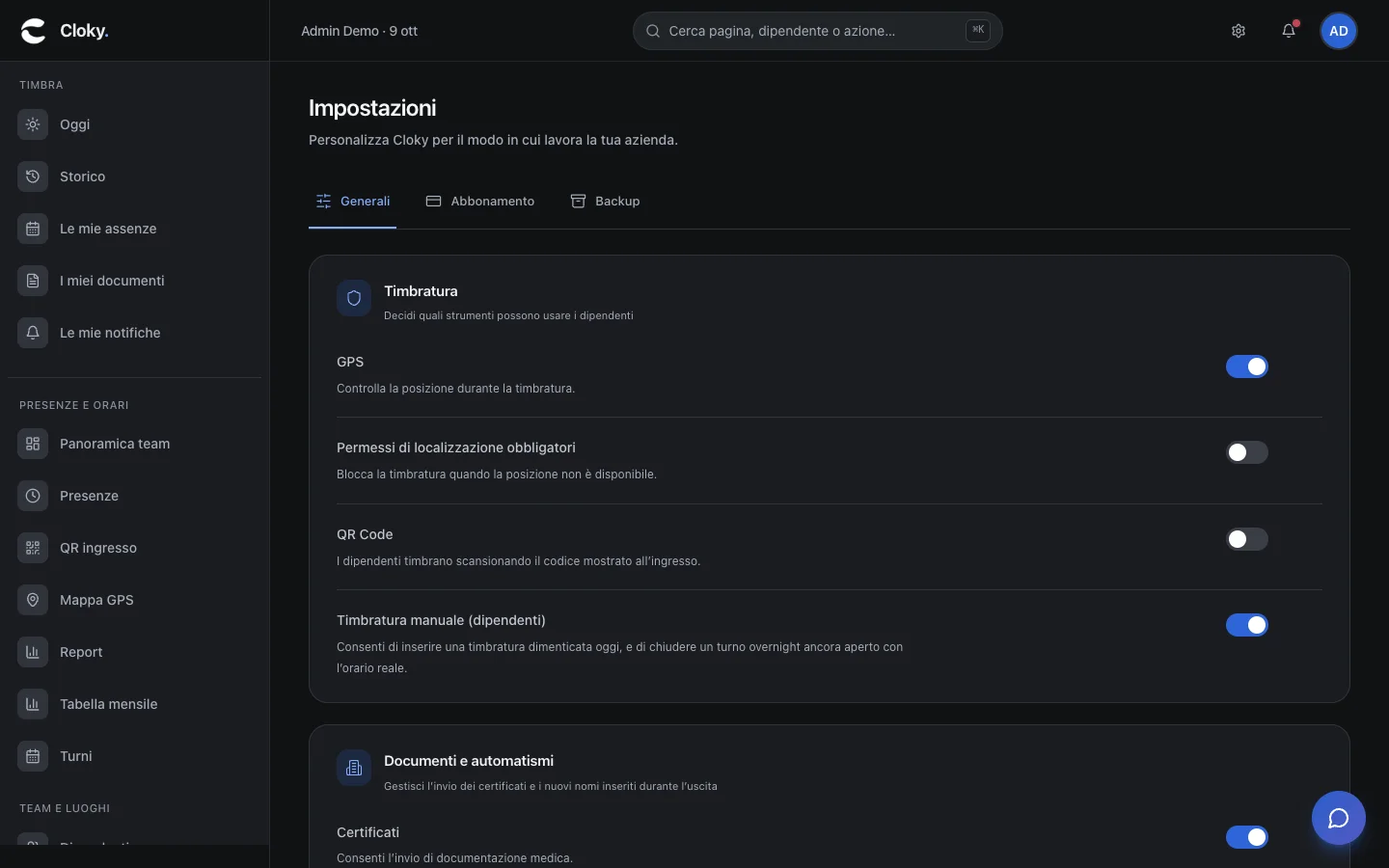Click the Presenze clock icon
Screen dimensions: 1389x868
pyautogui.click(x=33, y=496)
